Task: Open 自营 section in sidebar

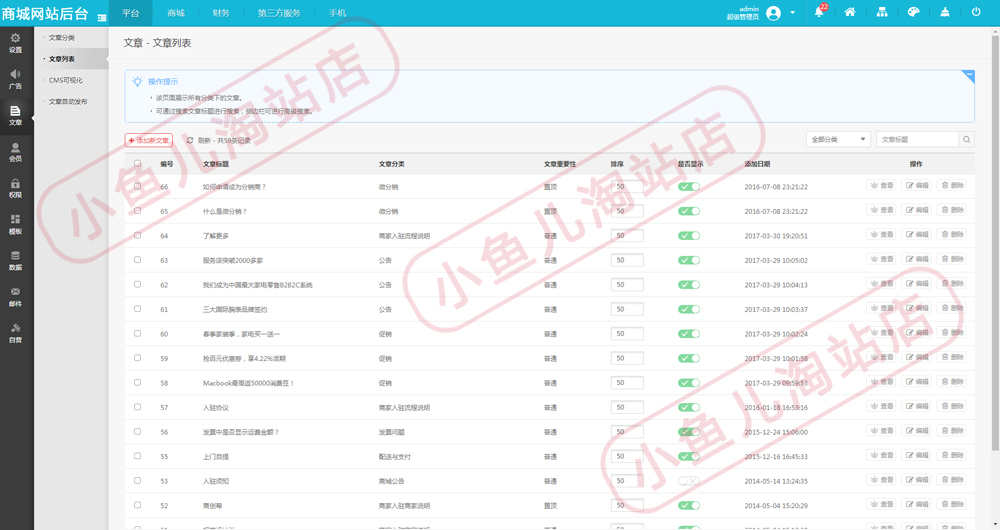Action: pyautogui.click(x=15, y=332)
